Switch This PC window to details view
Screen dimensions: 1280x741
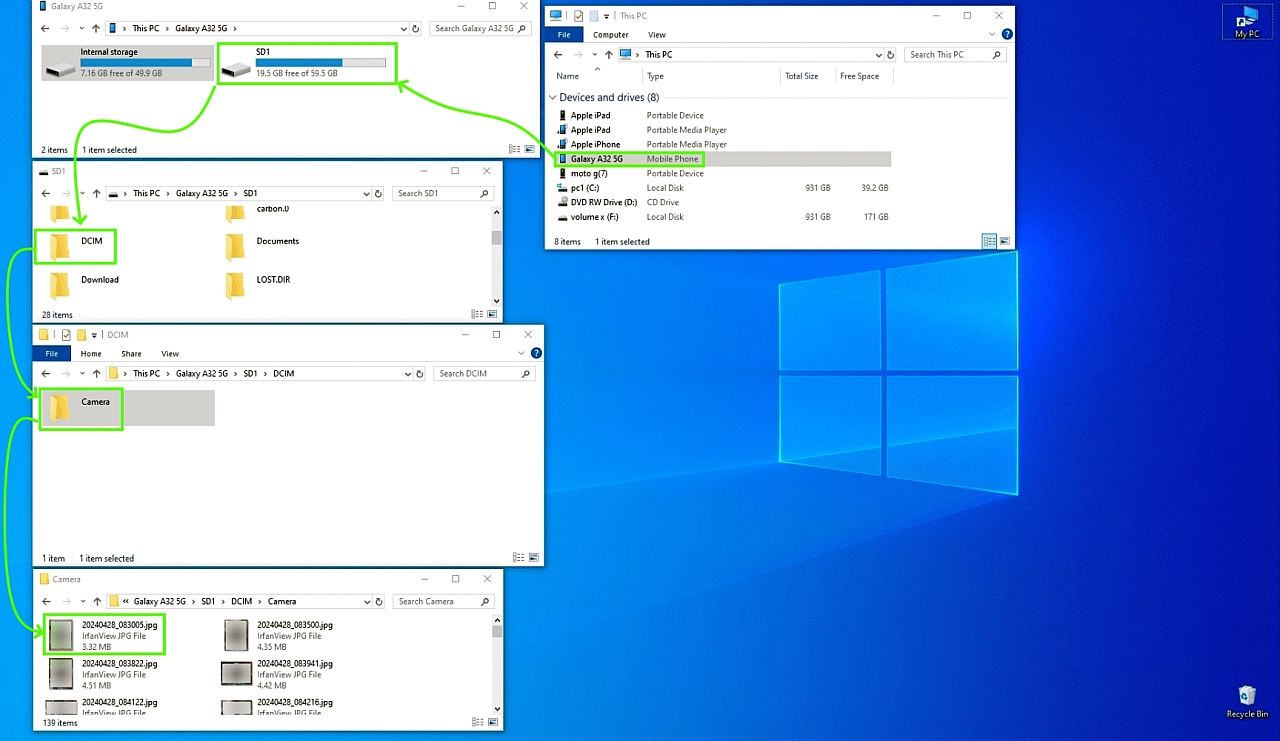pyautogui.click(x=989, y=241)
